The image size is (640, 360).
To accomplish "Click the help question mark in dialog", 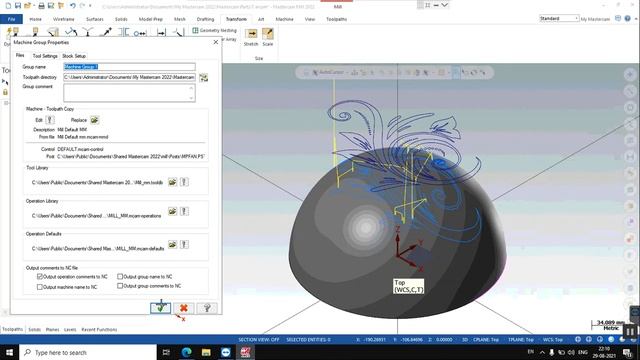I will point(207,308).
